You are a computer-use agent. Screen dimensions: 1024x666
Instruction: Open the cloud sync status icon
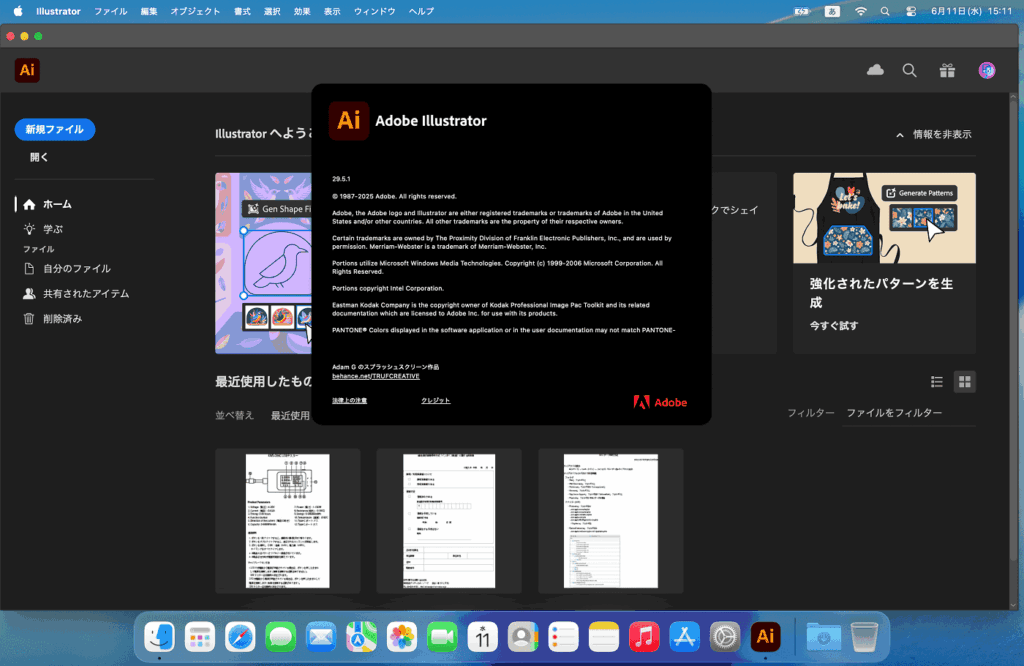point(875,70)
